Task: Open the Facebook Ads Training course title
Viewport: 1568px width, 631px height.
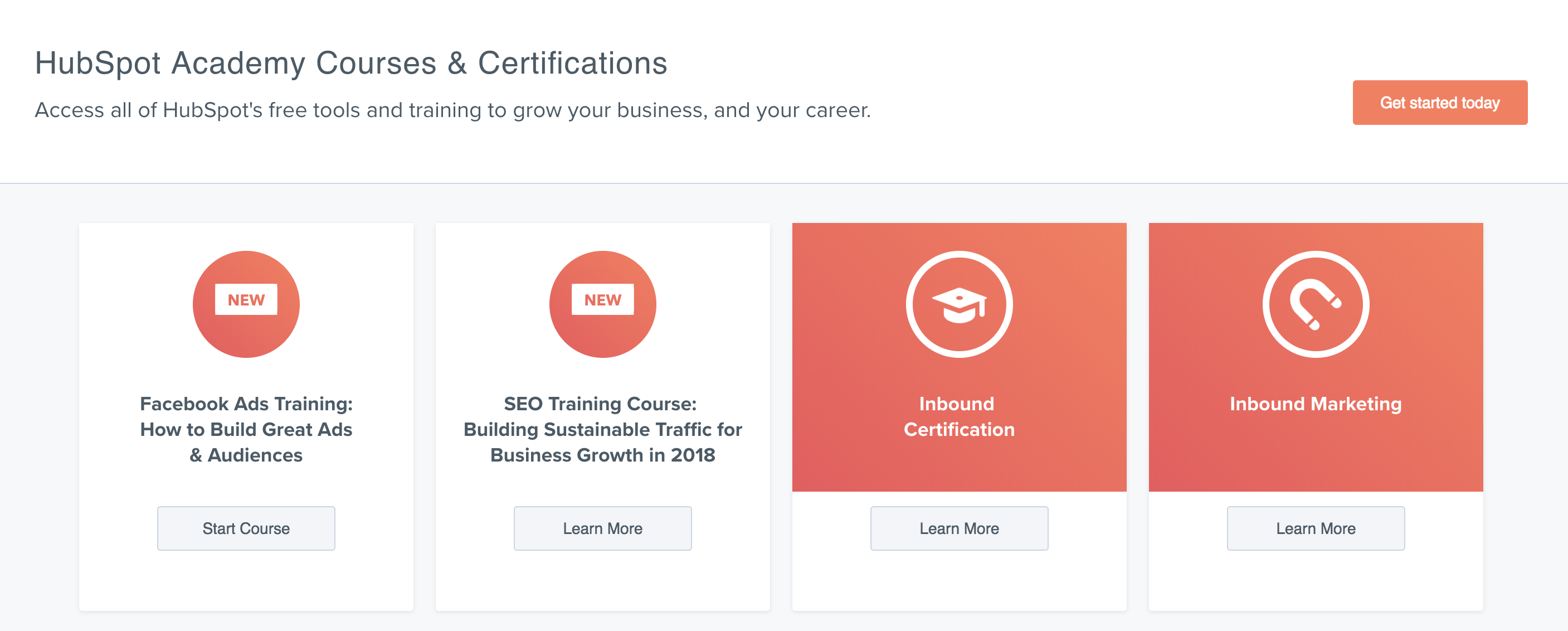Action: (x=246, y=429)
